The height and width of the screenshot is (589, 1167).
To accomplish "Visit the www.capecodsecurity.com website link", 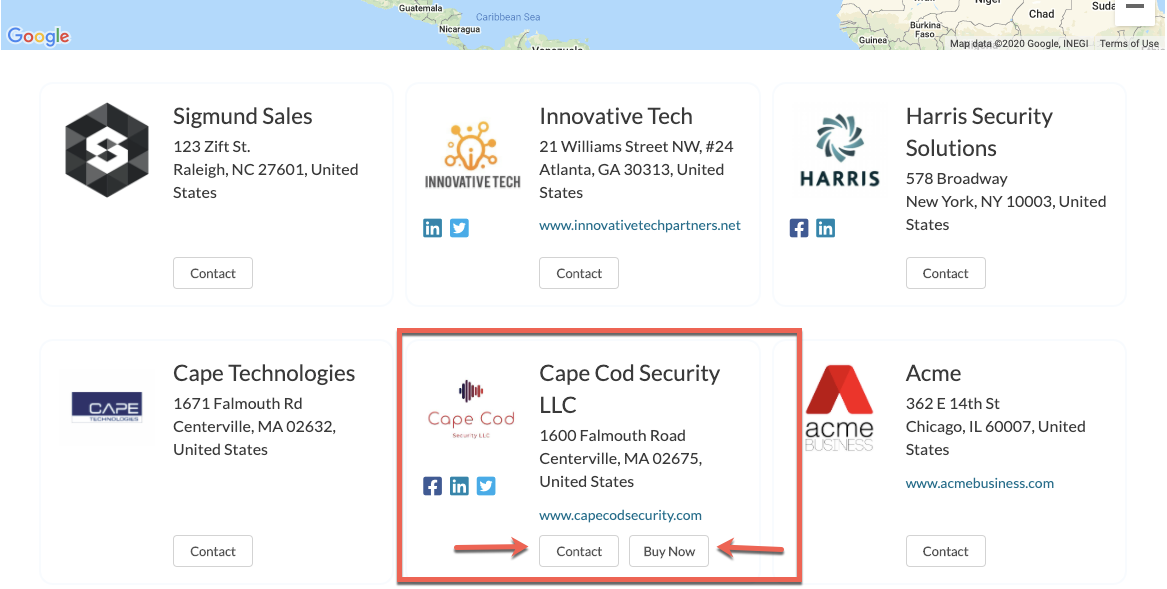I will [620, 515].
